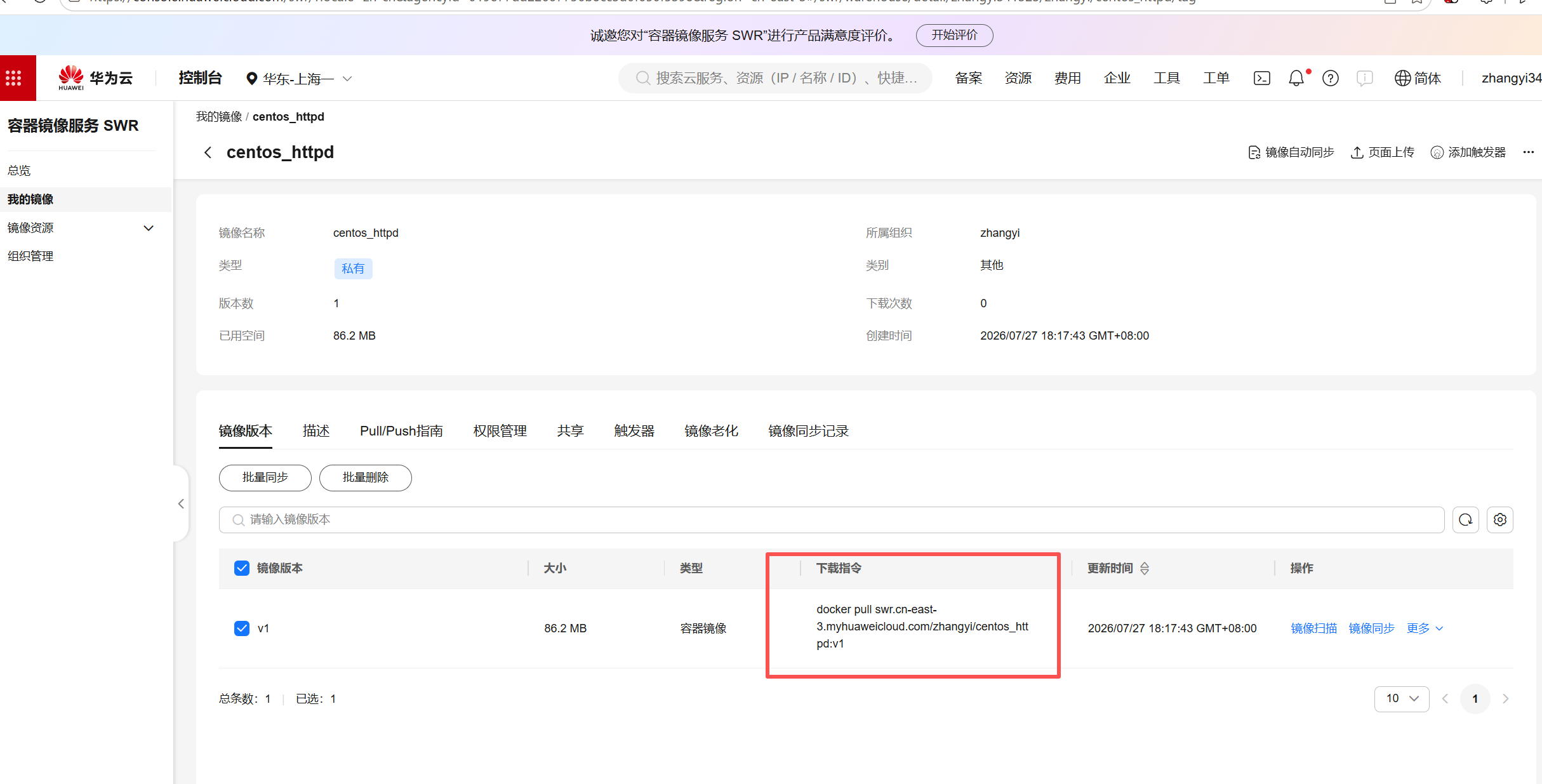Open the 费用 top menu
The image size is (1542, 784).
click(1068, 78)
